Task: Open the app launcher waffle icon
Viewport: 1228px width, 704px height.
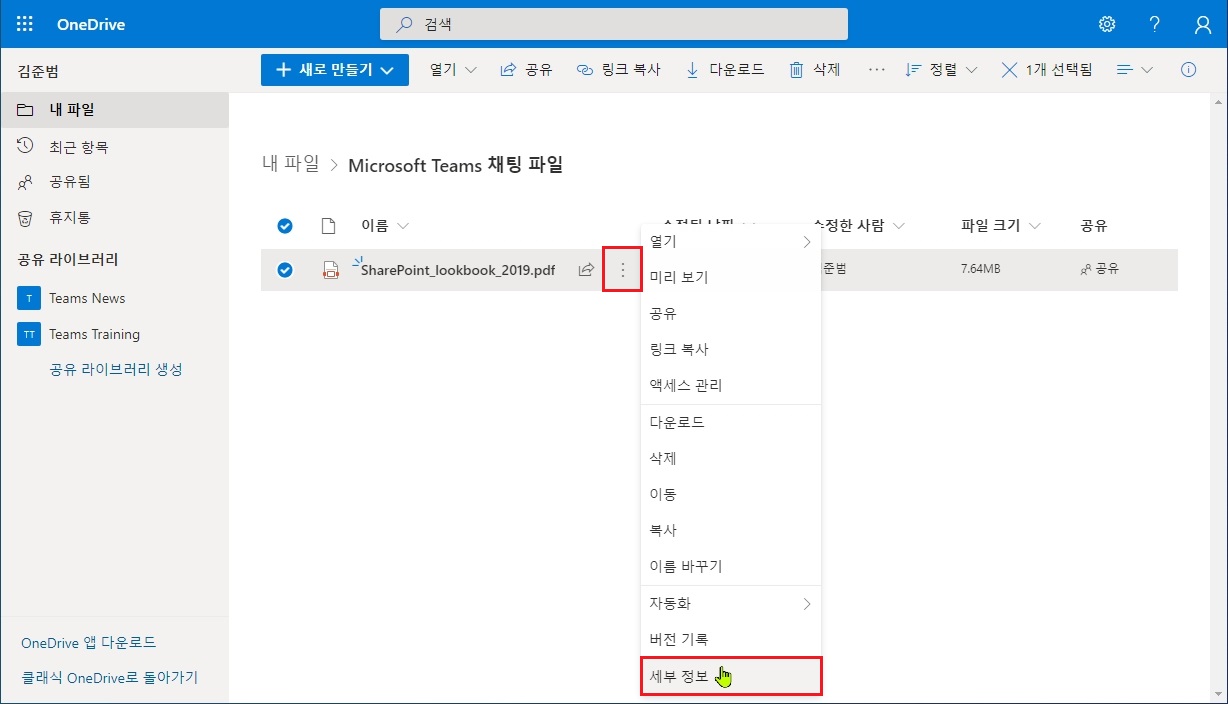Action: tap(25, 24)
